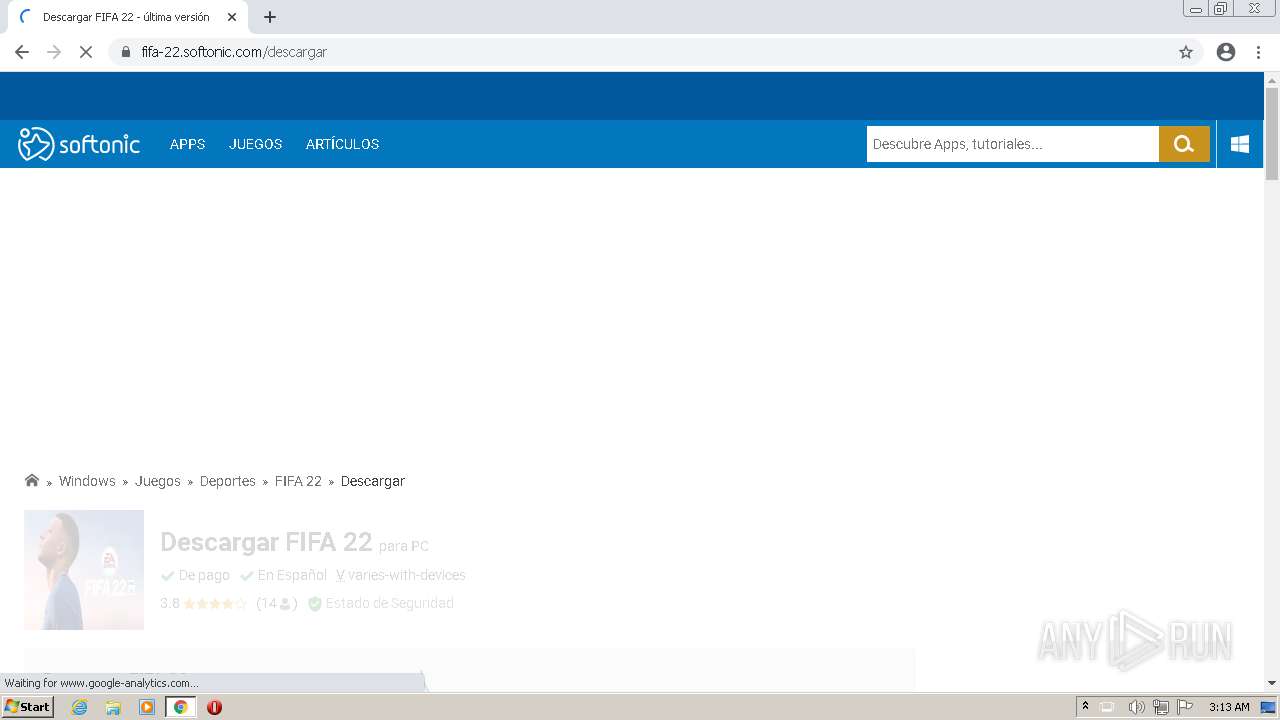This screenshot has width=1280, height=720.
Task: Open the Windows breadcrumb link
Action: tap(87, 481)
